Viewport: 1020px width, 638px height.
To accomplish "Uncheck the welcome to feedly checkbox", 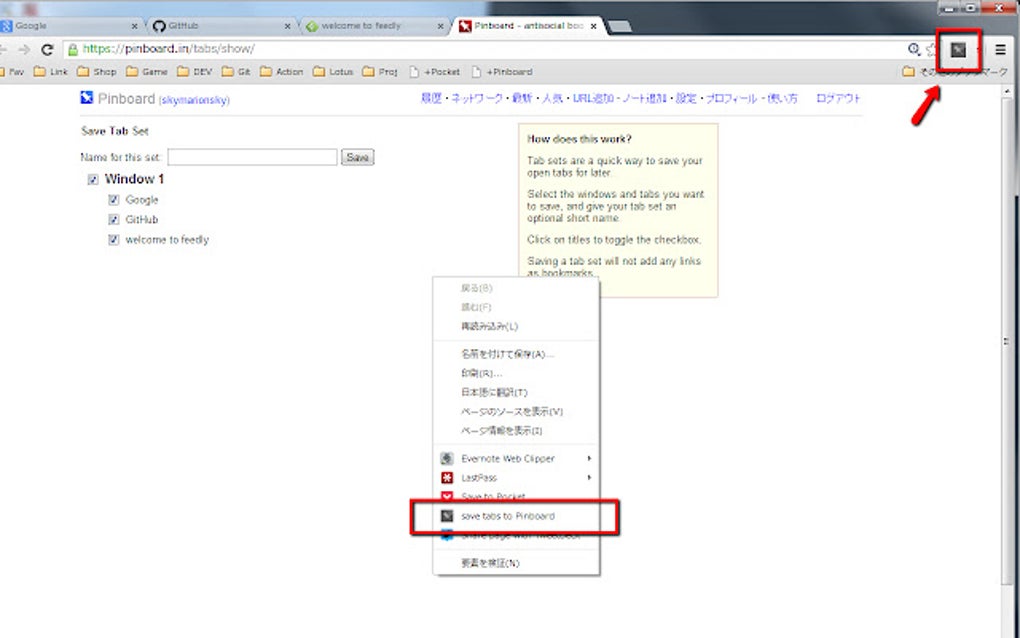I will tap(113, 239).
